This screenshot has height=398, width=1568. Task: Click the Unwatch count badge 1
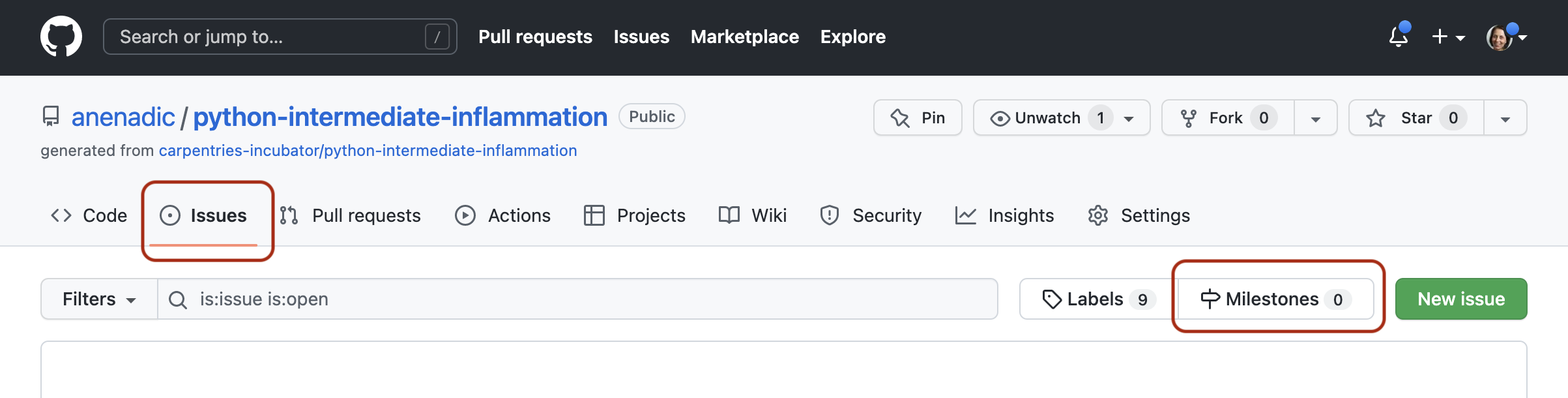click(x=1101, y=117)
